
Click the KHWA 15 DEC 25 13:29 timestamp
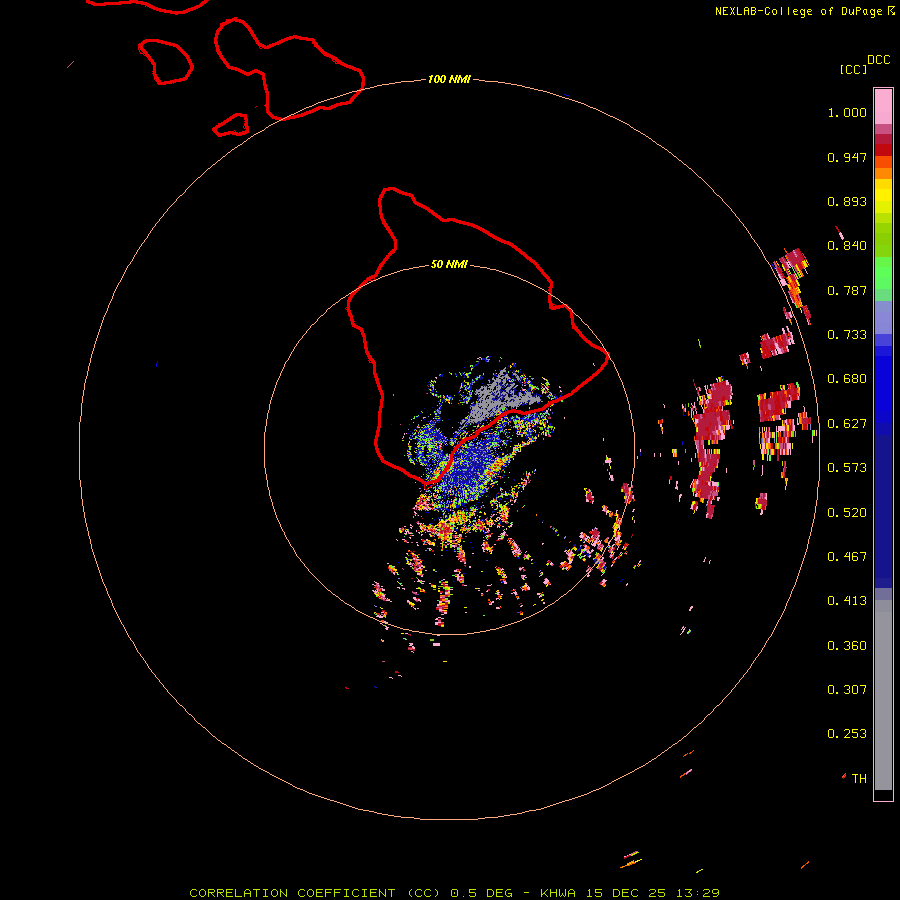630,893
